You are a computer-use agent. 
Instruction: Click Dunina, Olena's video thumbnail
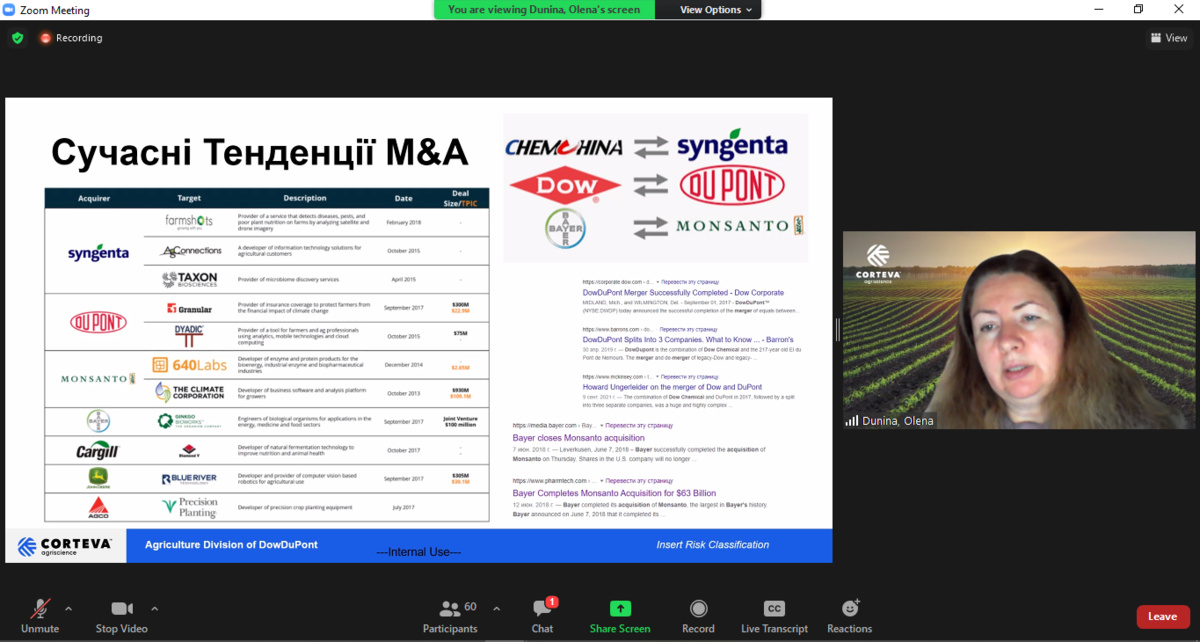click(1018, 330)
